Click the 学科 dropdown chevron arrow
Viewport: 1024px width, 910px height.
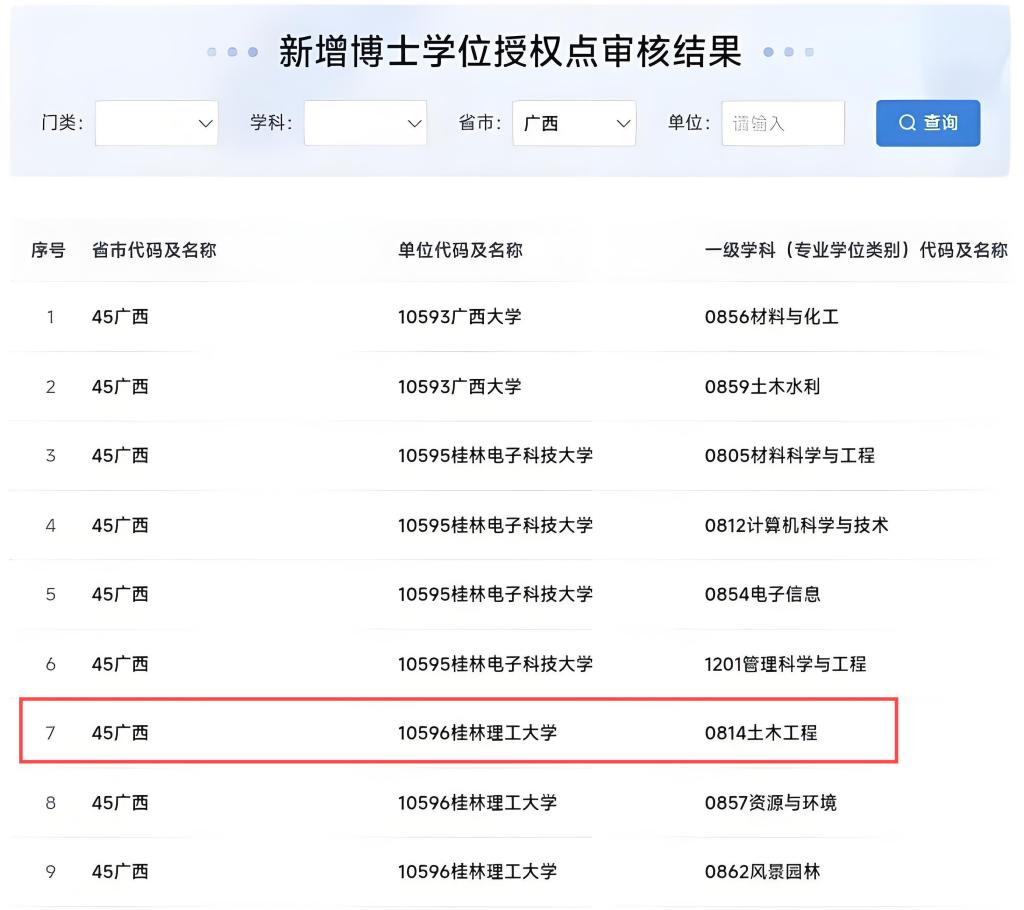[415, 124]
